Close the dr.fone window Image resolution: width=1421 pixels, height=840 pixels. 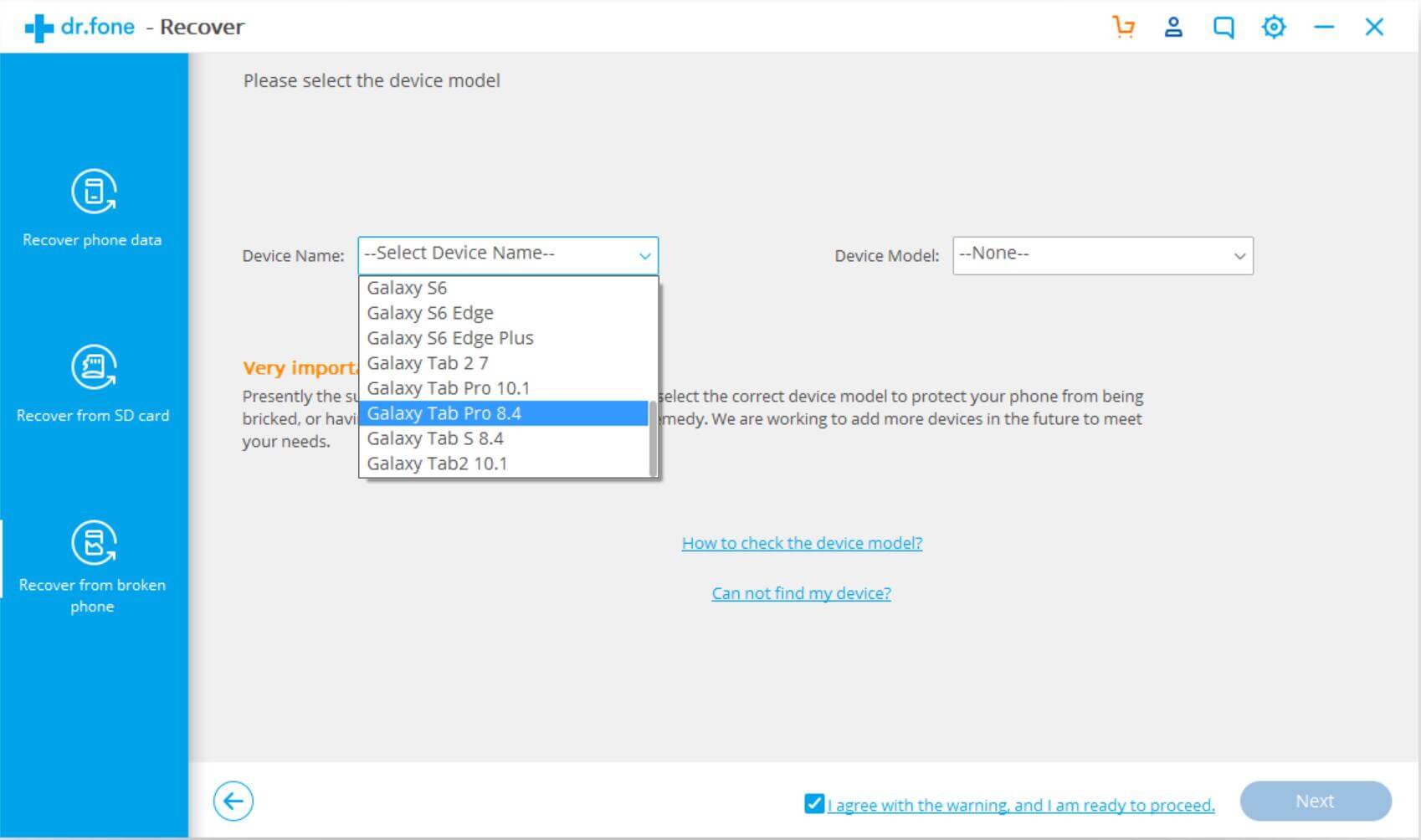[1374, 27]
